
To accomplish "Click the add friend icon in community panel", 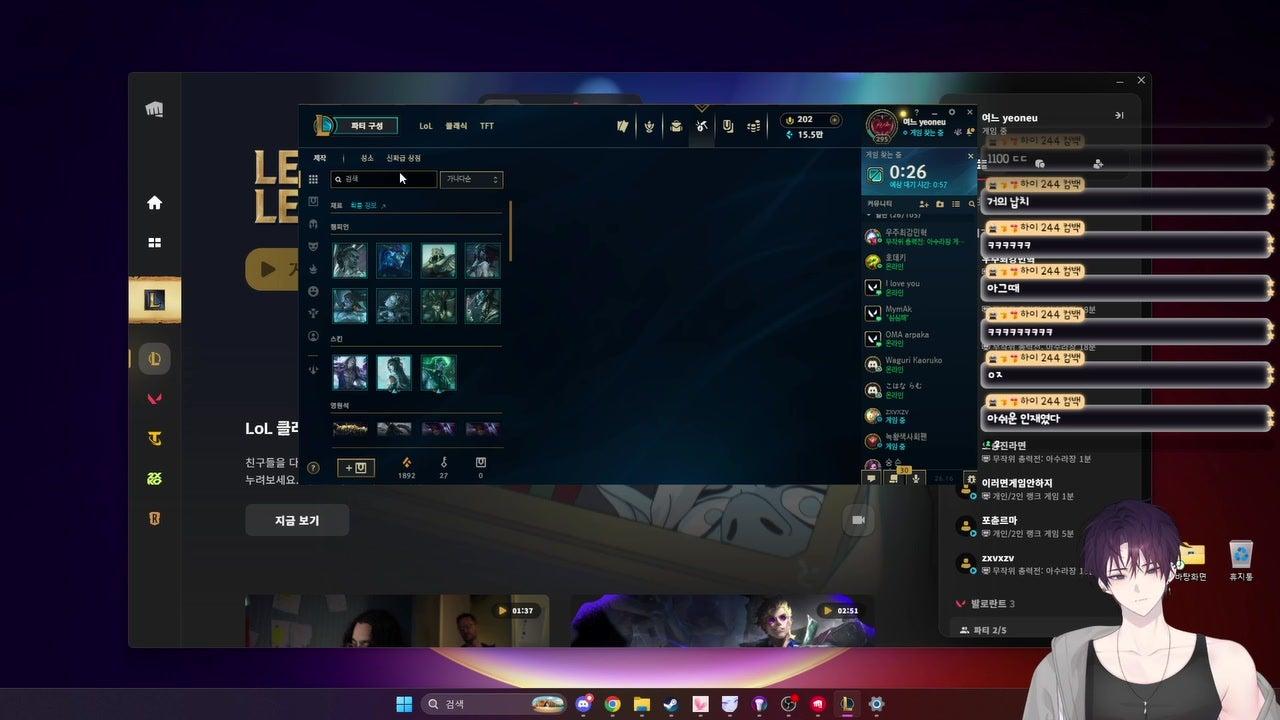I will coord(923,204).
